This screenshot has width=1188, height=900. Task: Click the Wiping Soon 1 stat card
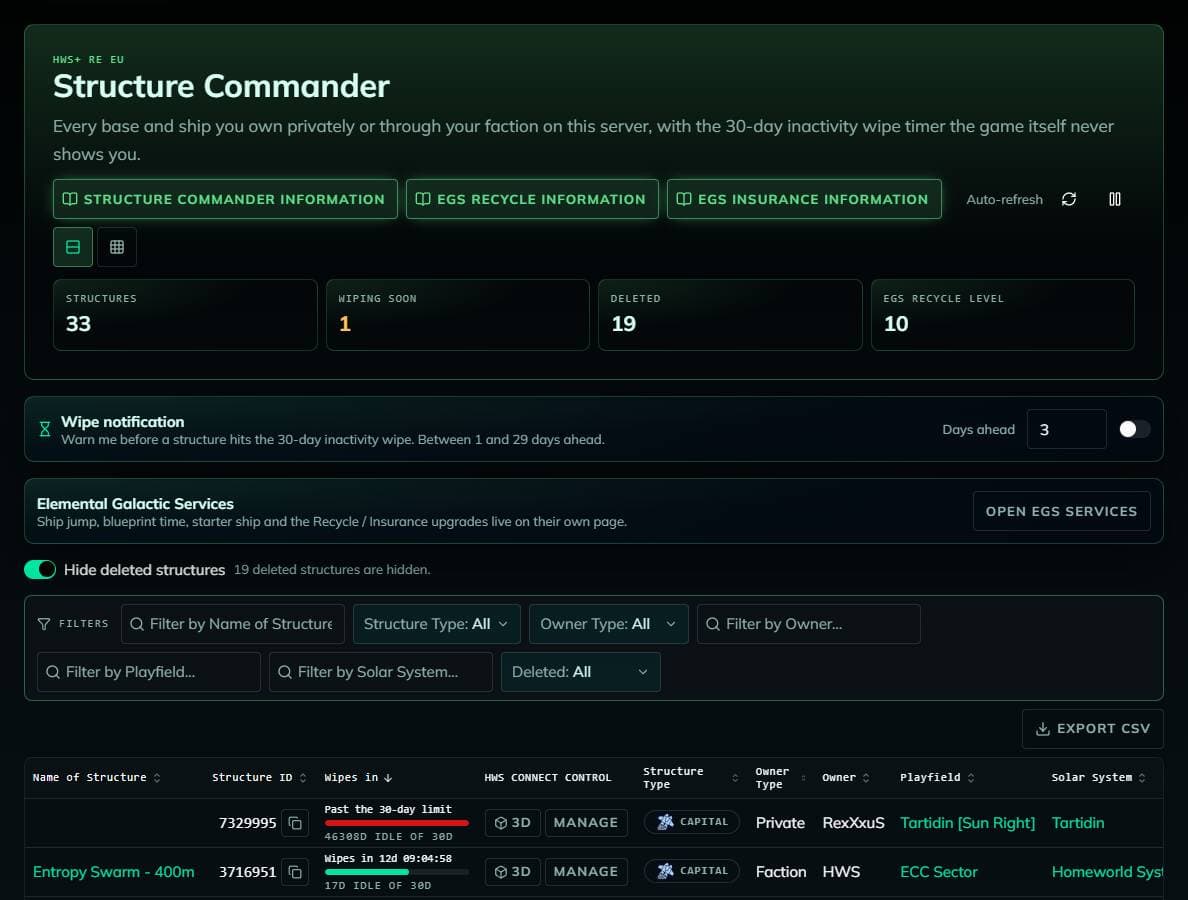[458, 315]
